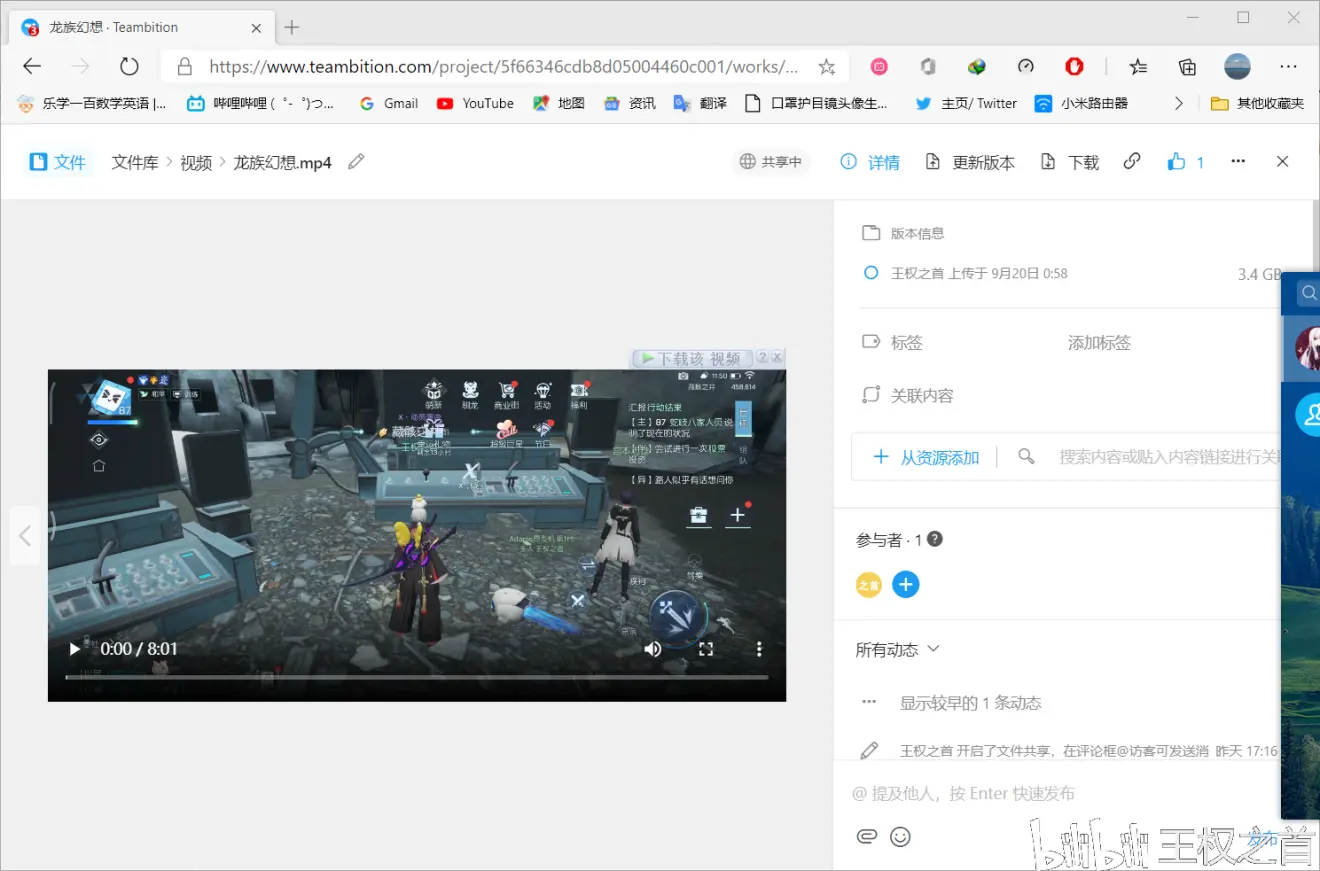Click the 版本信息 section header

coord(917,233)
